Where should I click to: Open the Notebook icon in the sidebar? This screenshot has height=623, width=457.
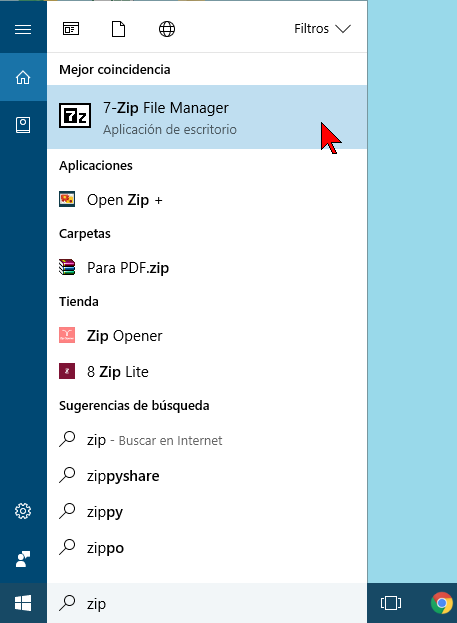23,125
